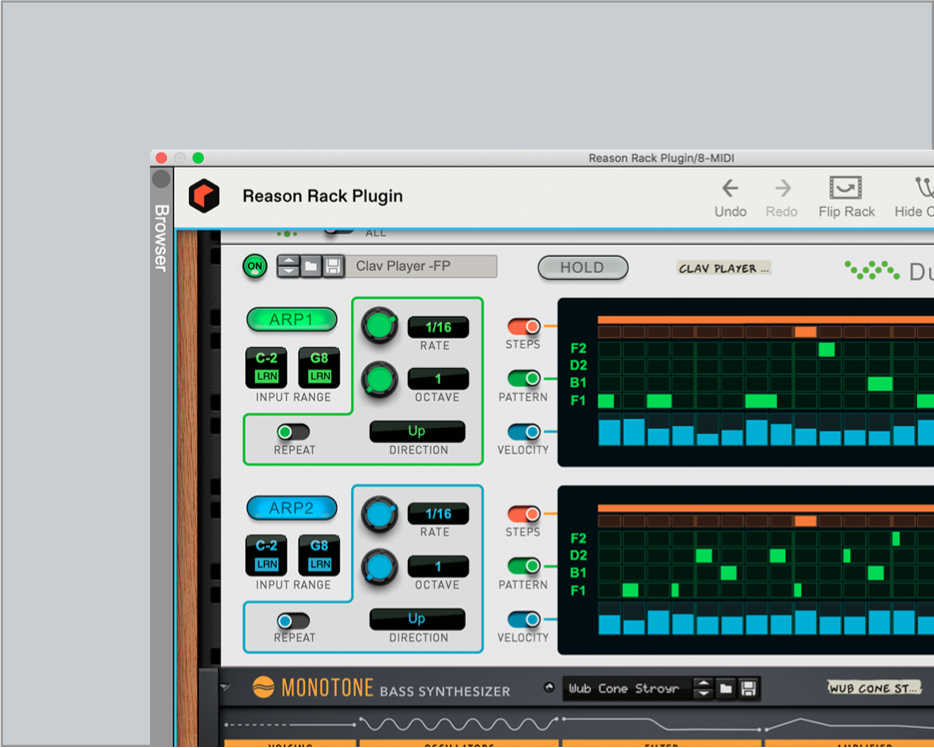Image resolution: width=934 pixels, height=748 pixels.
Task: Click the Reason cube logo
Action: point(204,196)
